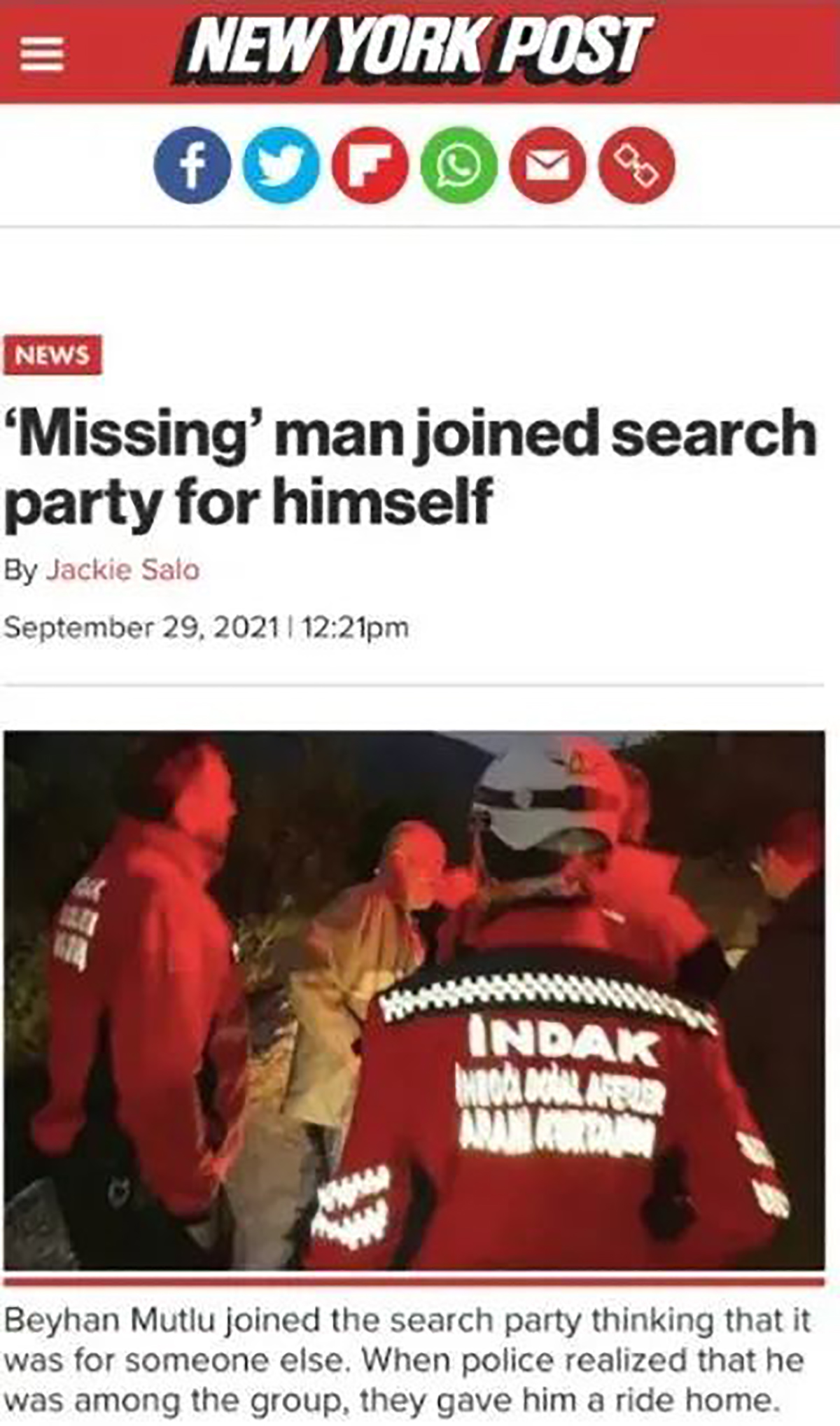Click the 12:21pm publish time
This screenshot has height=1426, width=840.
coord(355,627)
